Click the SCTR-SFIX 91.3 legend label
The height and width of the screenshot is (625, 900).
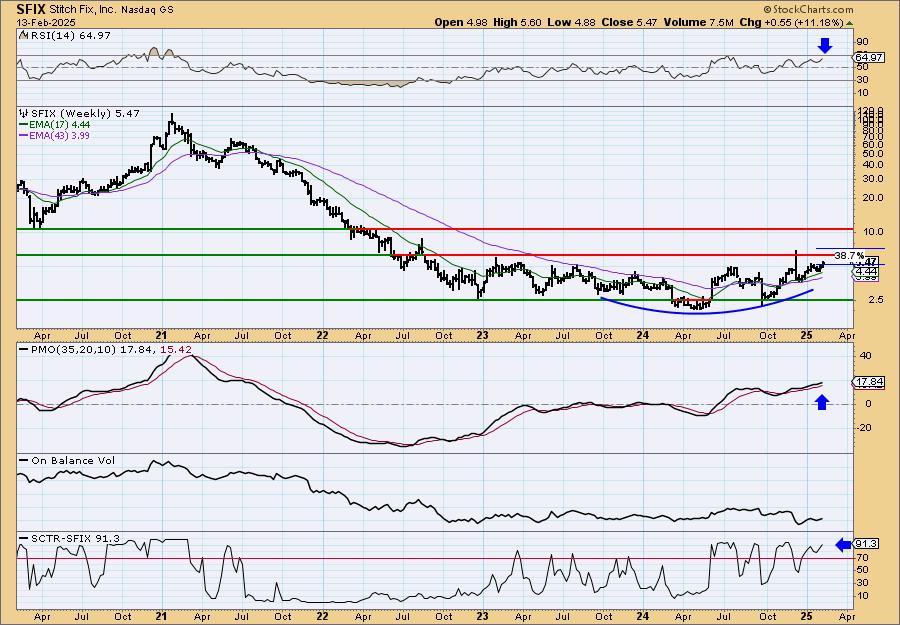pos(75,538)
